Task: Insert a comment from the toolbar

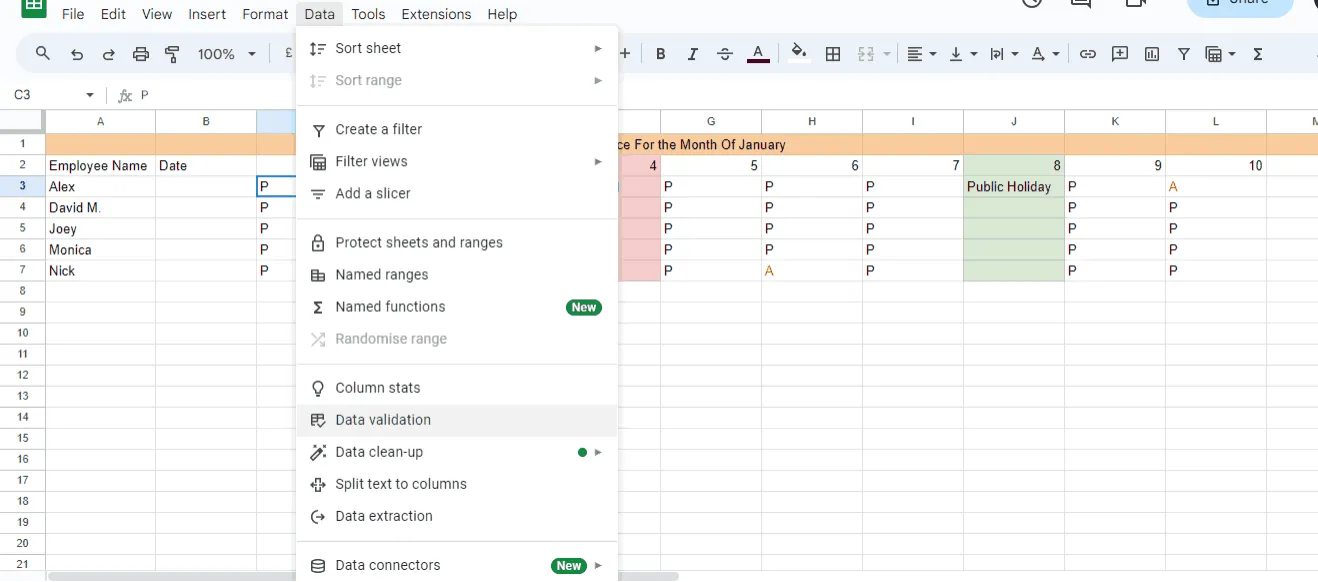Action: point(1120,54)
